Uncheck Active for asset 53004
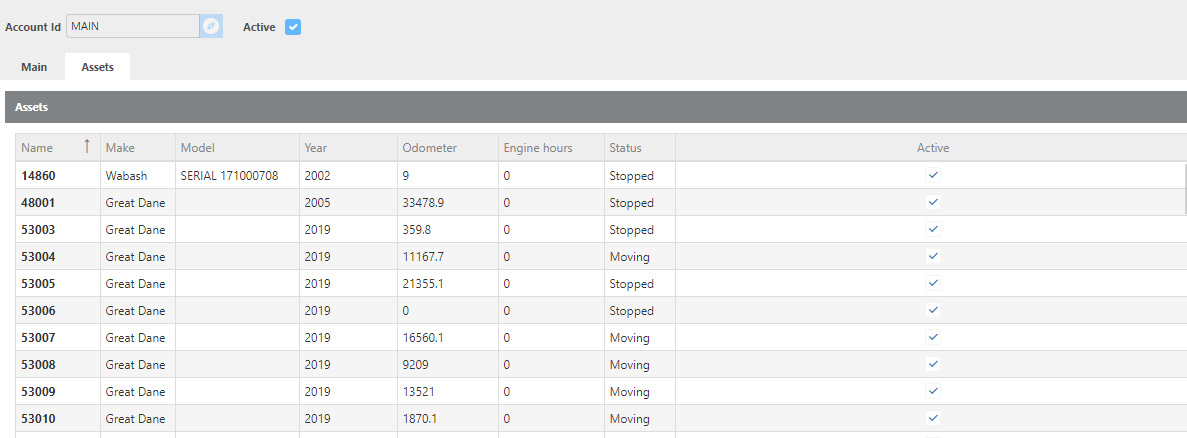Image resolution: width=1187 pixels, height=438 pixels. (x=932, y=256)
